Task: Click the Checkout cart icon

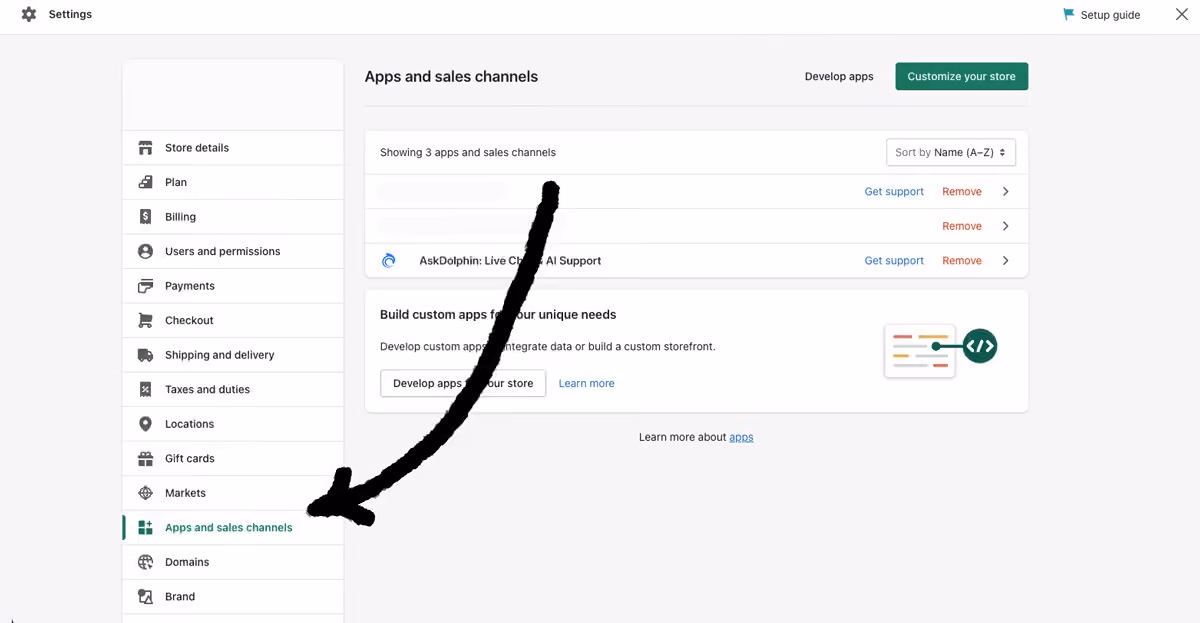Action: pos(145,320)
